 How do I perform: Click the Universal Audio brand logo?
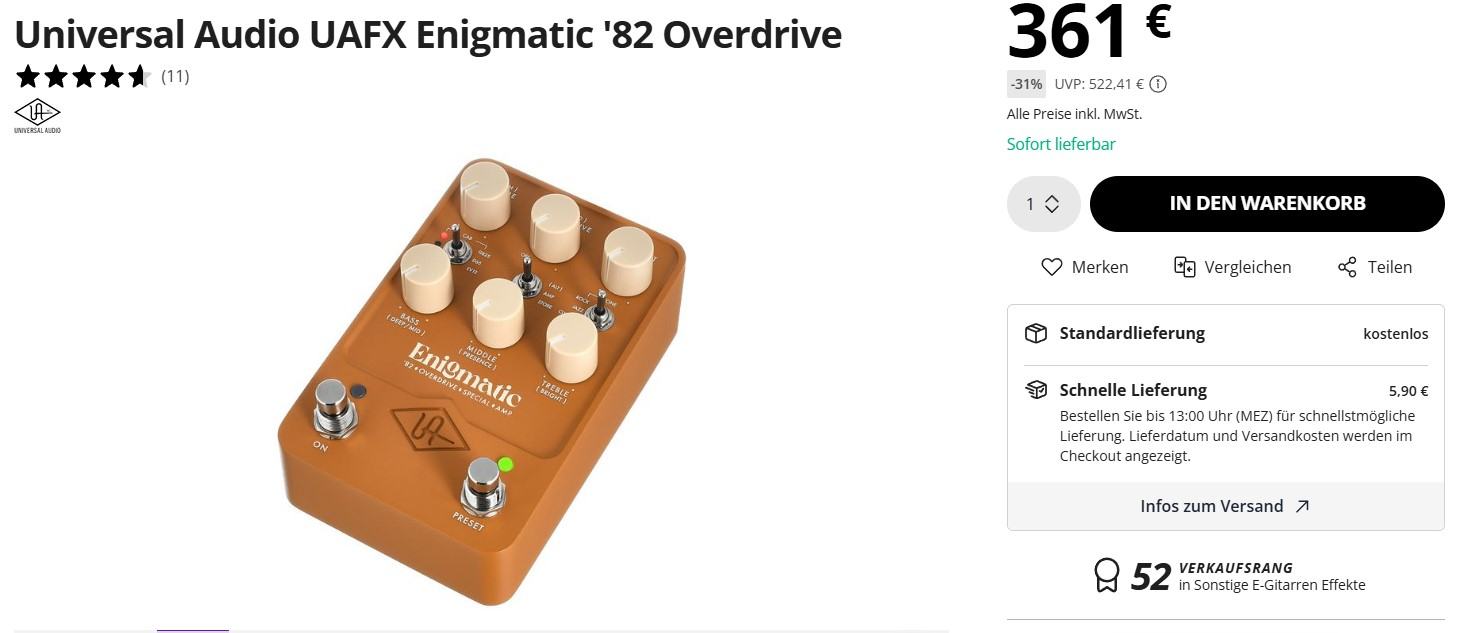coord(37,116)
